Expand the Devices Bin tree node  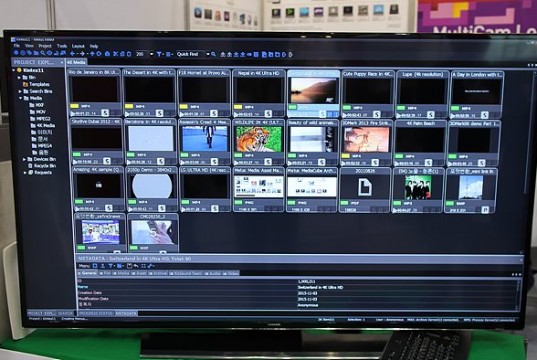coord(24,159)
